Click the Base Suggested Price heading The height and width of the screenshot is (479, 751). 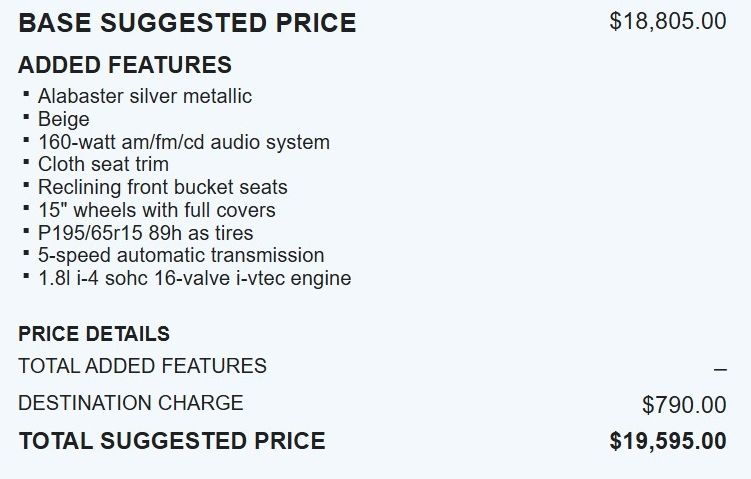(187, 23)
